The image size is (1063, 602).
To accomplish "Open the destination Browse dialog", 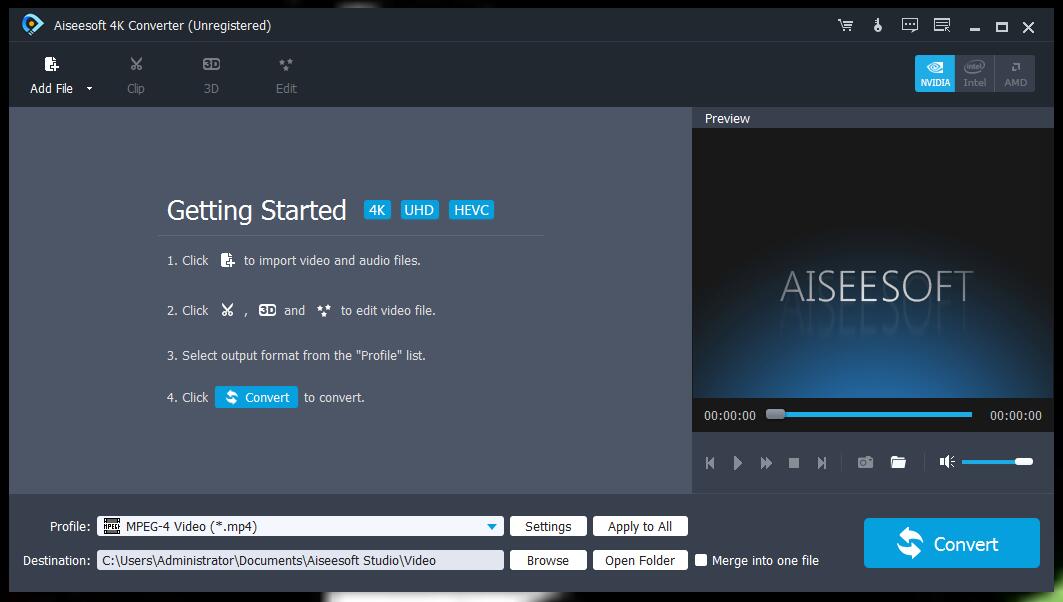I will (548, 560).
